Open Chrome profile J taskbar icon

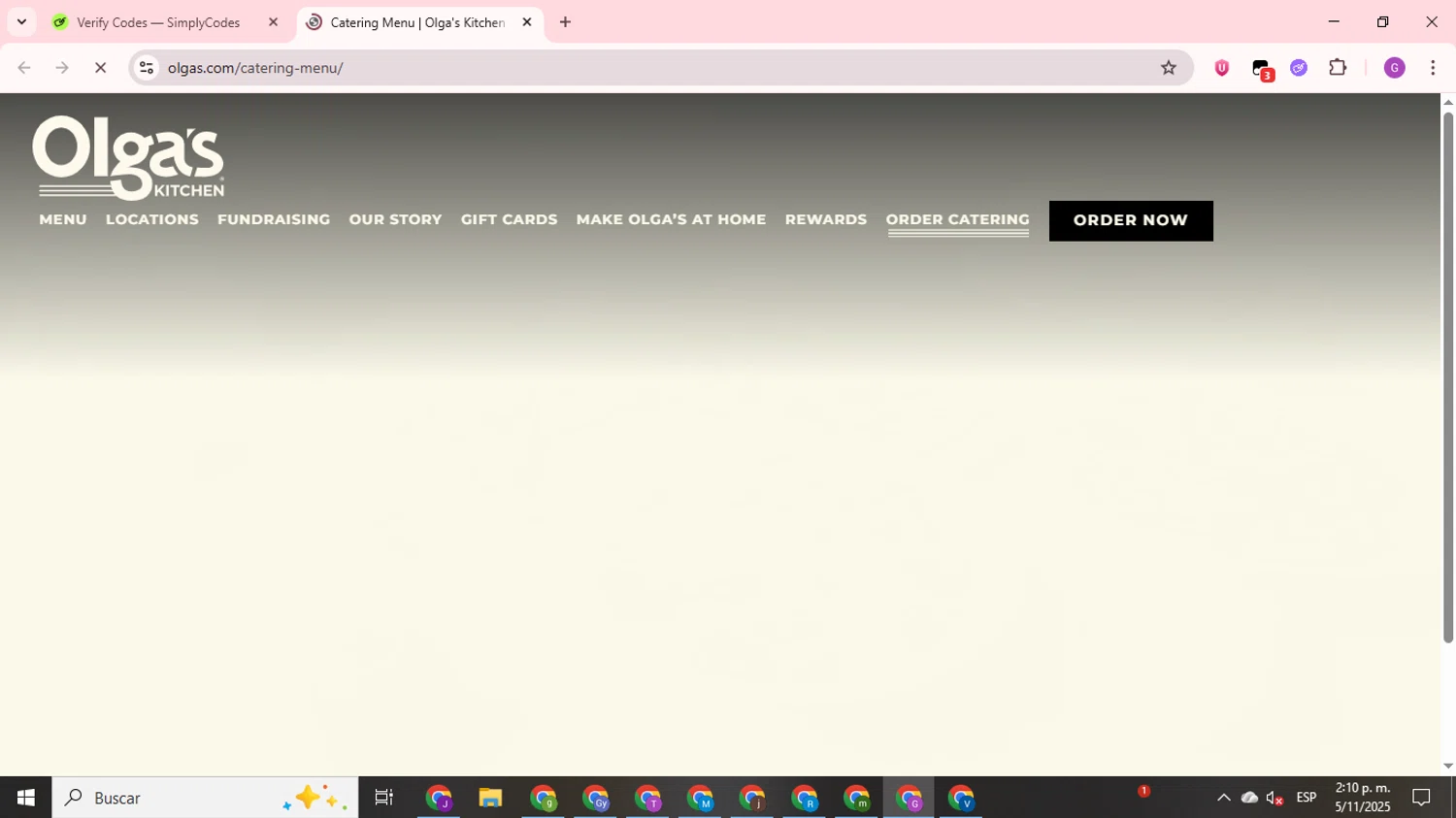pyautogui.click(x=439, y=799)
